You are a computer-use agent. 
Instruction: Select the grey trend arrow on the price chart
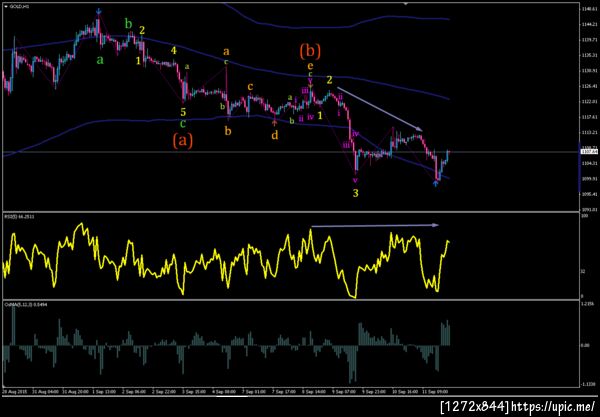coord(380,109)
